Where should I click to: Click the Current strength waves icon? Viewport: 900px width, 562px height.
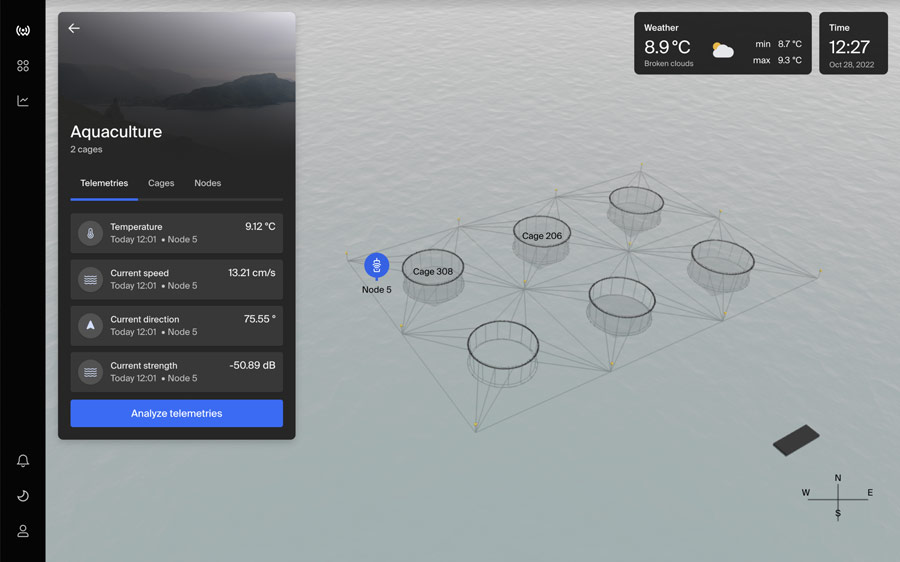pos(90,372)
